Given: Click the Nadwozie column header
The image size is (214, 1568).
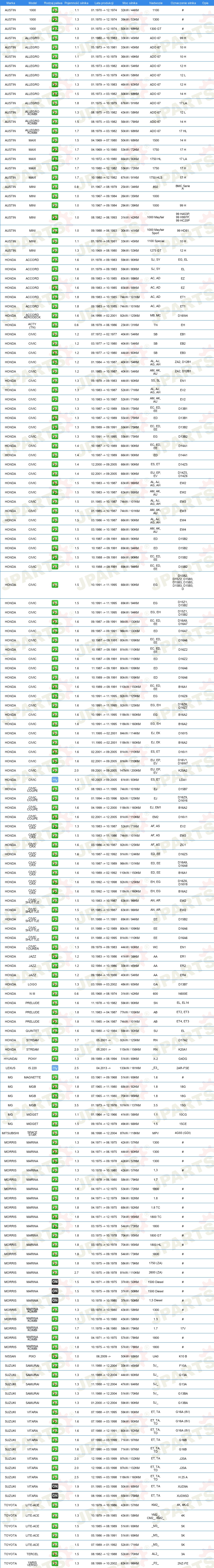Looking at the screenshot, I should 155,3.
